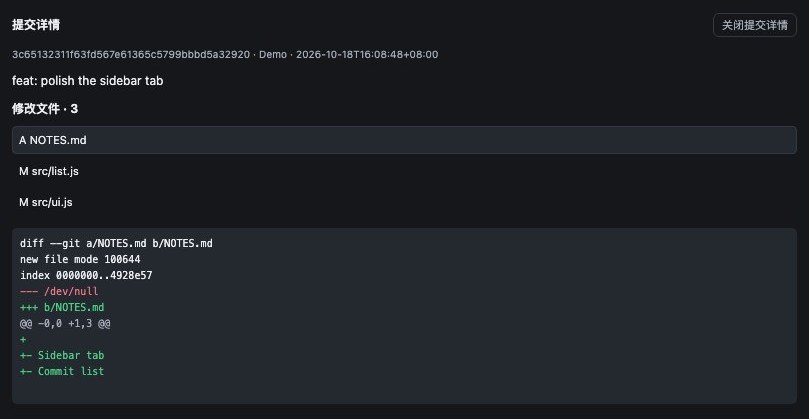Click the index 0000000..4928e57 line
The height and width of the screenshot is (419, 809).
pos(86,275)
